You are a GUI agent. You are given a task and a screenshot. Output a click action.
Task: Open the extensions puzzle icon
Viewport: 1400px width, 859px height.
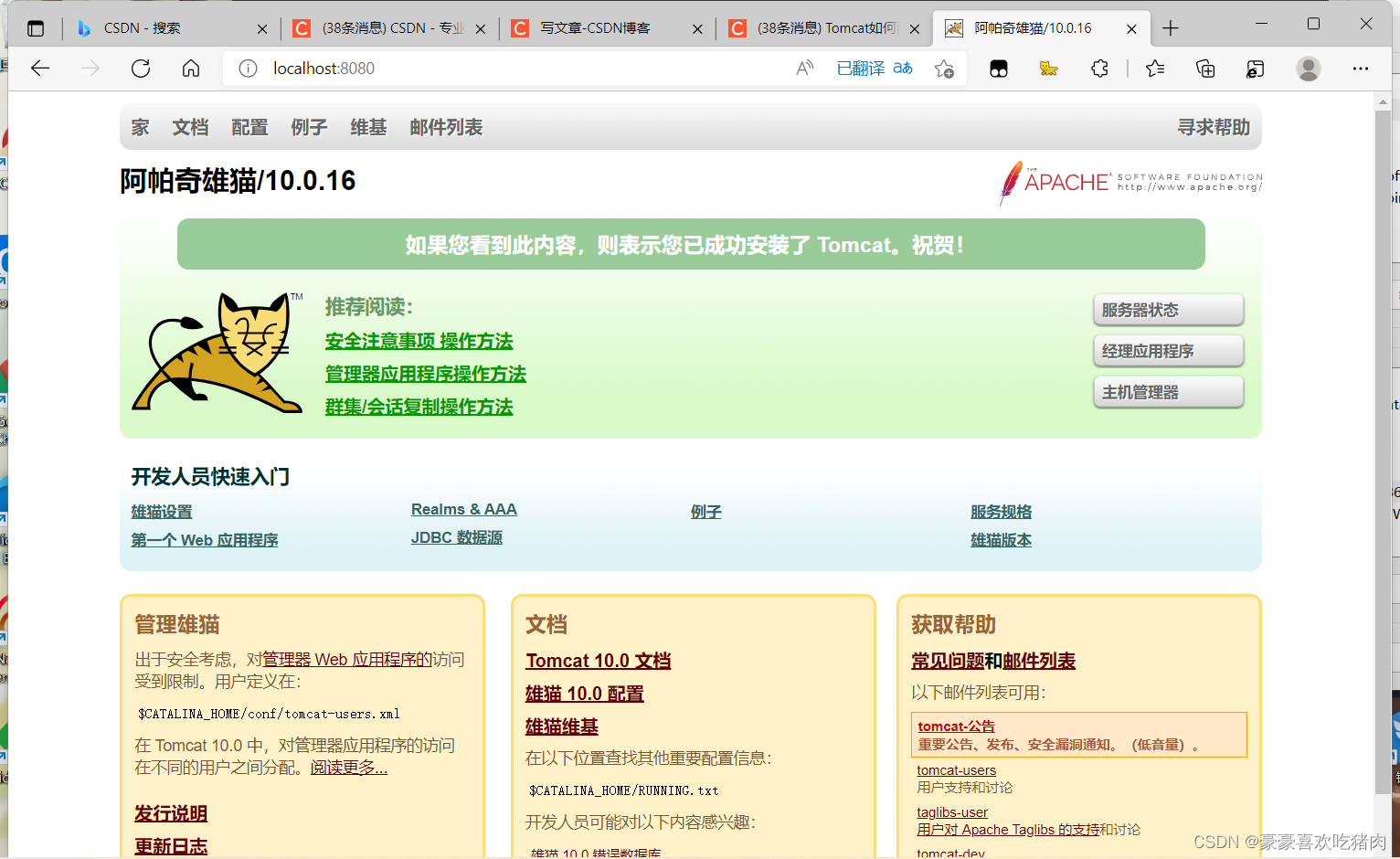point(1099,69)
